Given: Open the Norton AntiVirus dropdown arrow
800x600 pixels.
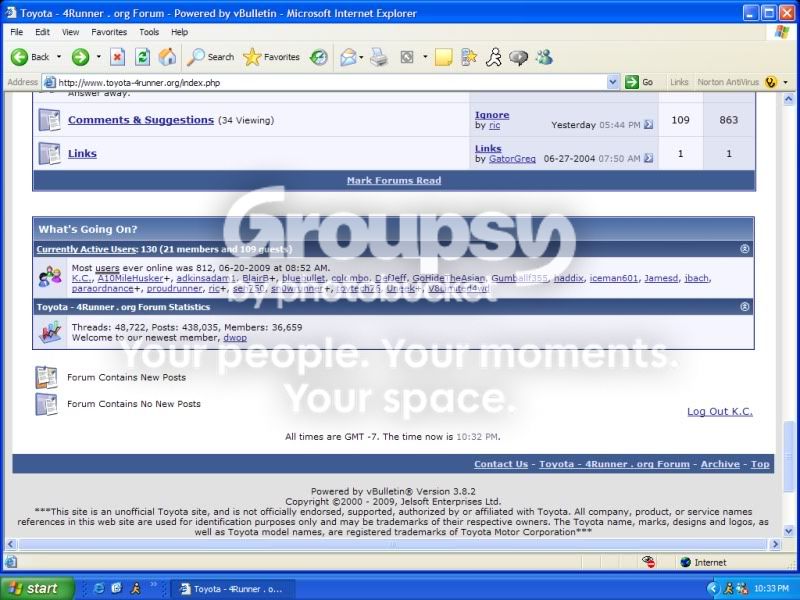Looking at the screenshot, I should 786,82.
